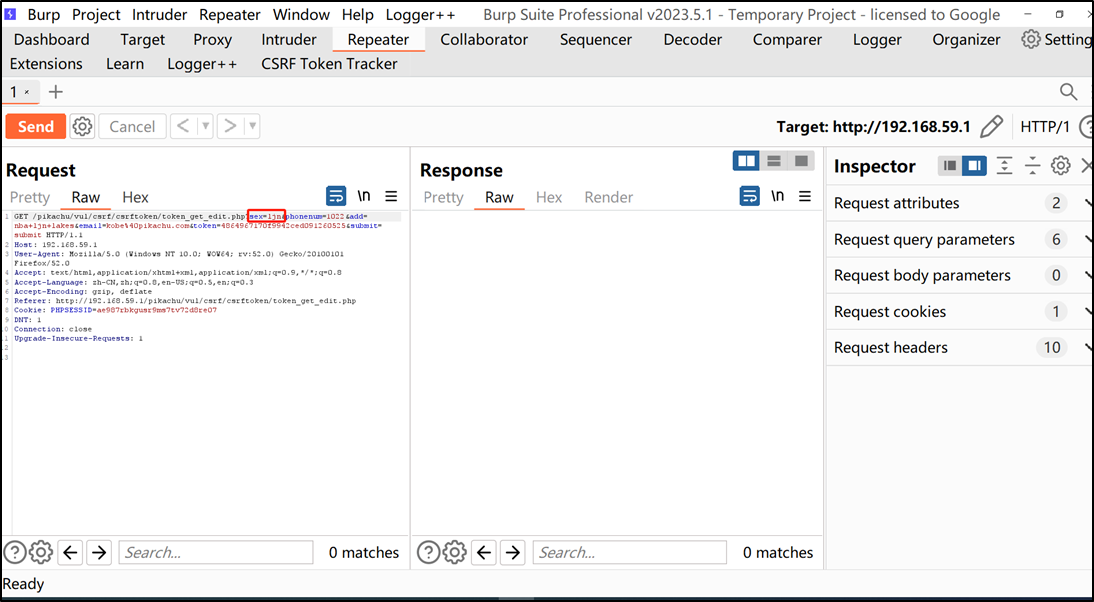Image resolution: width=1094 pixels, height=602 pixels.
Task: Click Request search input field
Action: [x=216, y=552]
